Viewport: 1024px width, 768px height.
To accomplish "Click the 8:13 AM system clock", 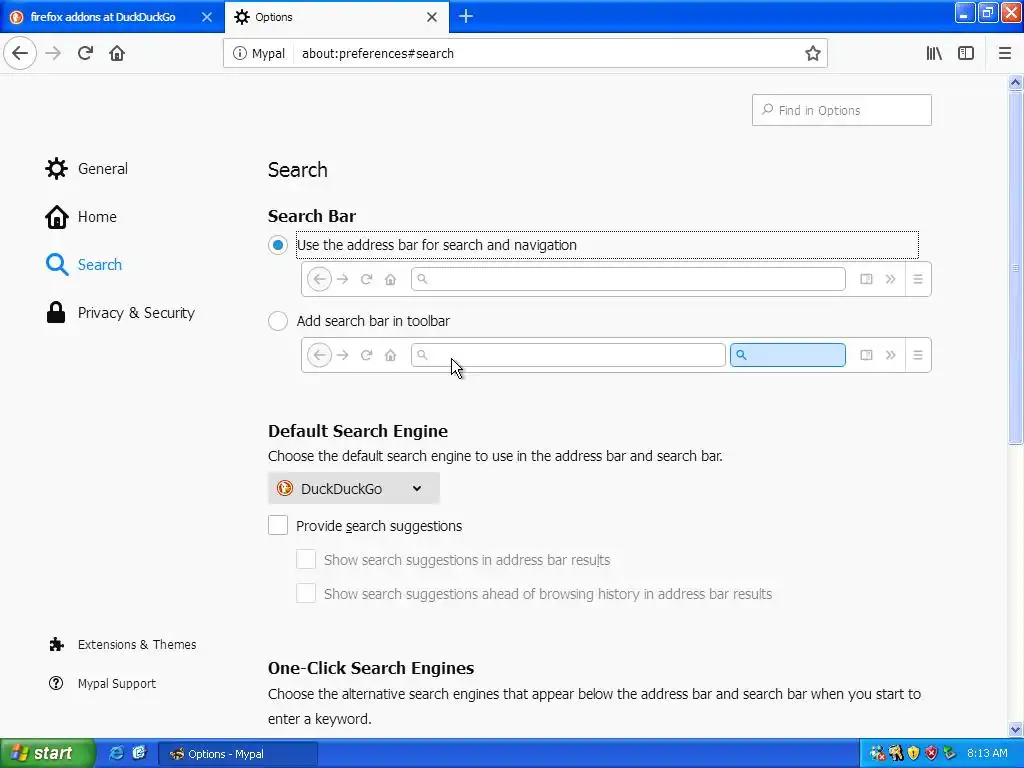I will [x=987, y=754].
